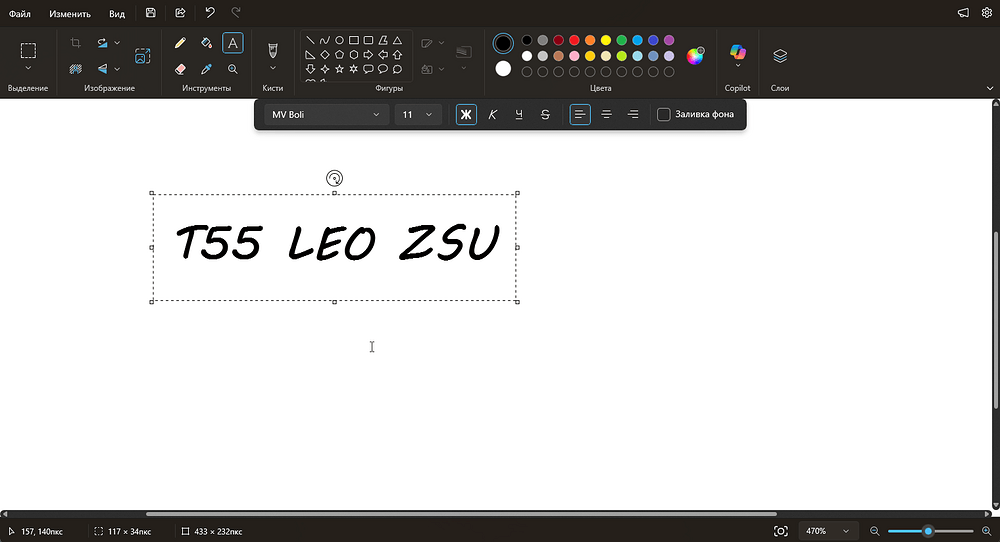1000x542 pixels.
Task: Click the Share icon
Action: 180,13
